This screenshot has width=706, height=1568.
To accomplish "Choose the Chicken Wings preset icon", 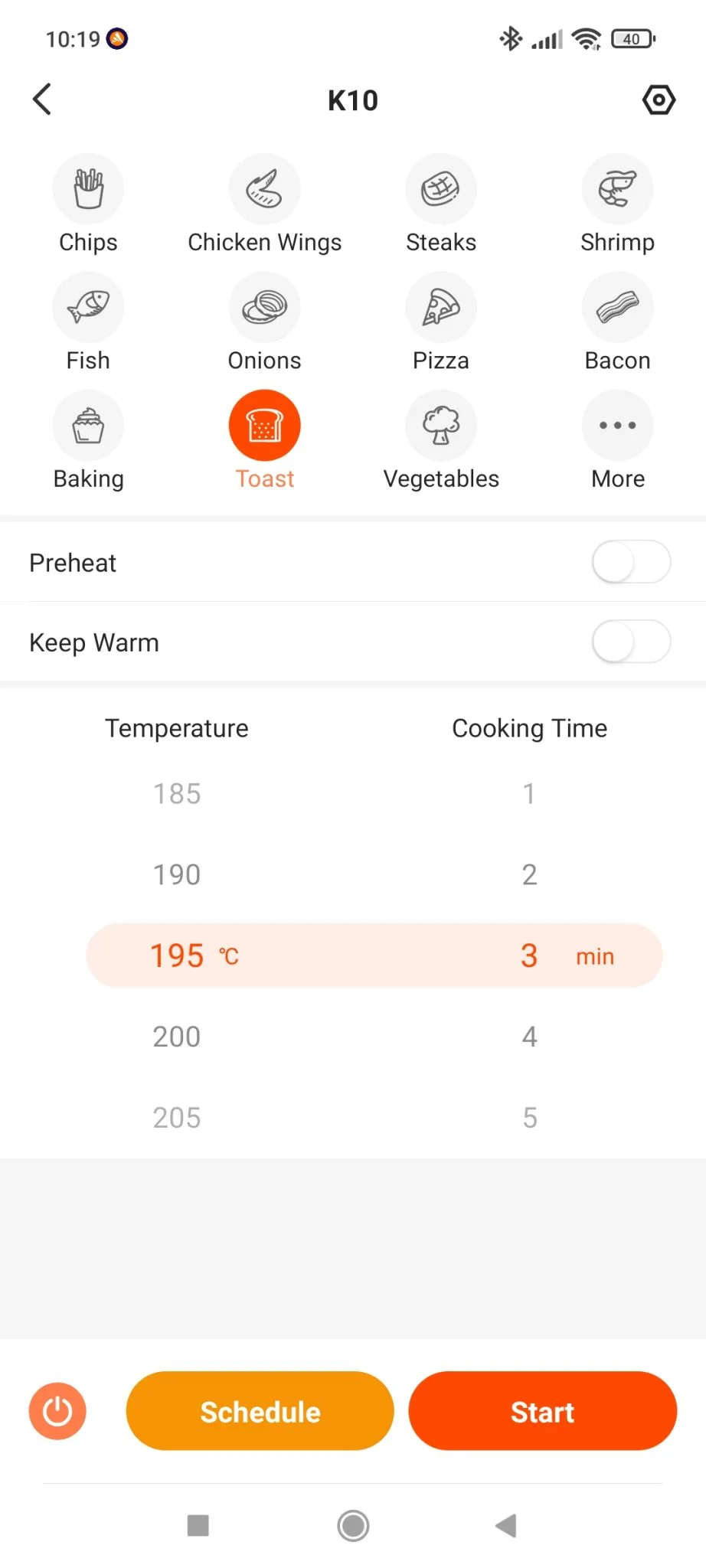I will pyautogui.click(x=264, y=189).
